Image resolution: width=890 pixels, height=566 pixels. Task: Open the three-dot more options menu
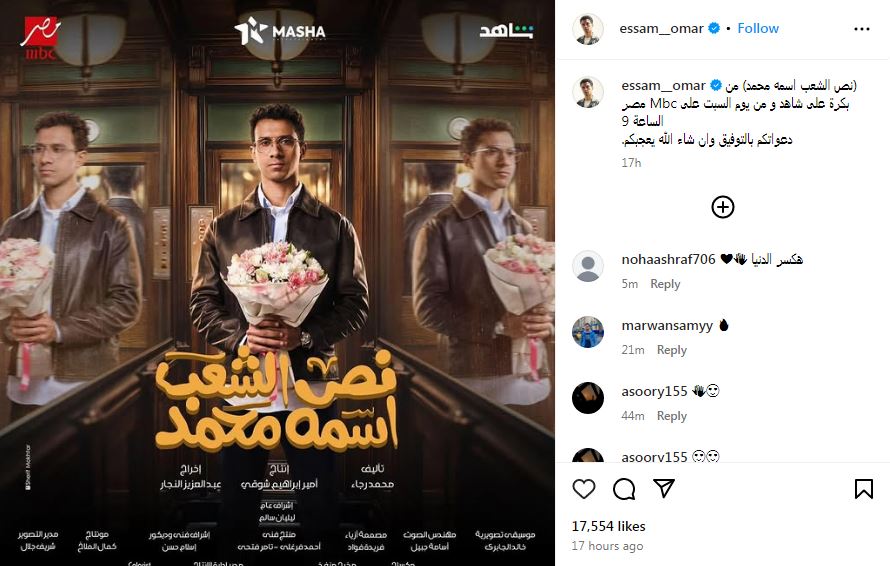point(862,29)
